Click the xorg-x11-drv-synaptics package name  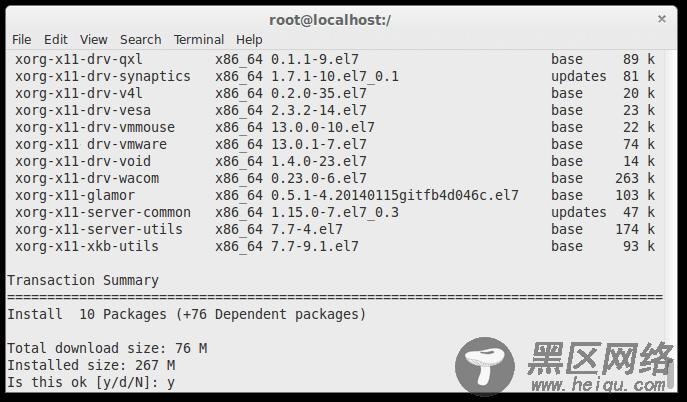coord(103,77)
